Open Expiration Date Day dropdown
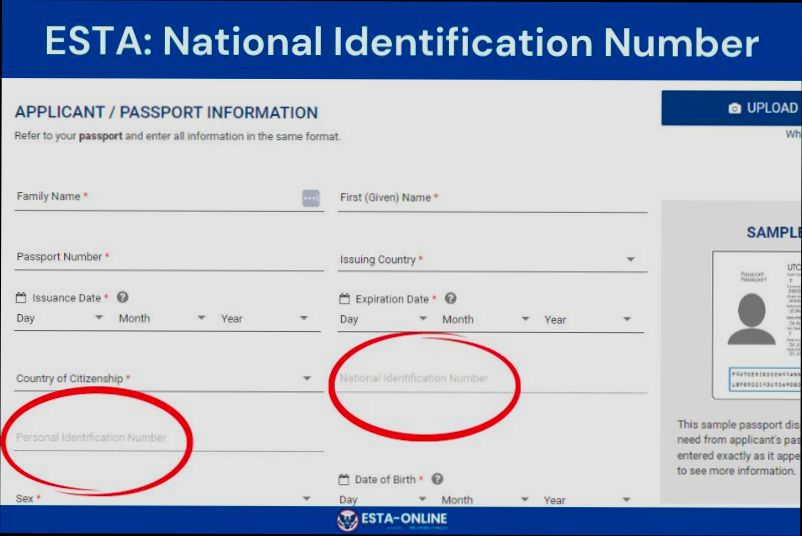Image resolution: width=802 pixels, height=536 pixels. (x=383, y=319)
